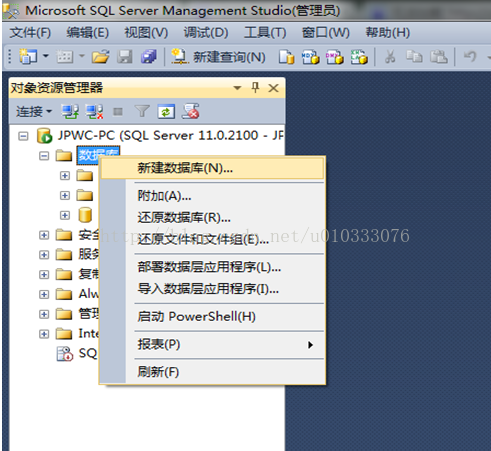491x451 pixels.
Task: Click the Database Engine Query icon
Action: click(287, 57)
